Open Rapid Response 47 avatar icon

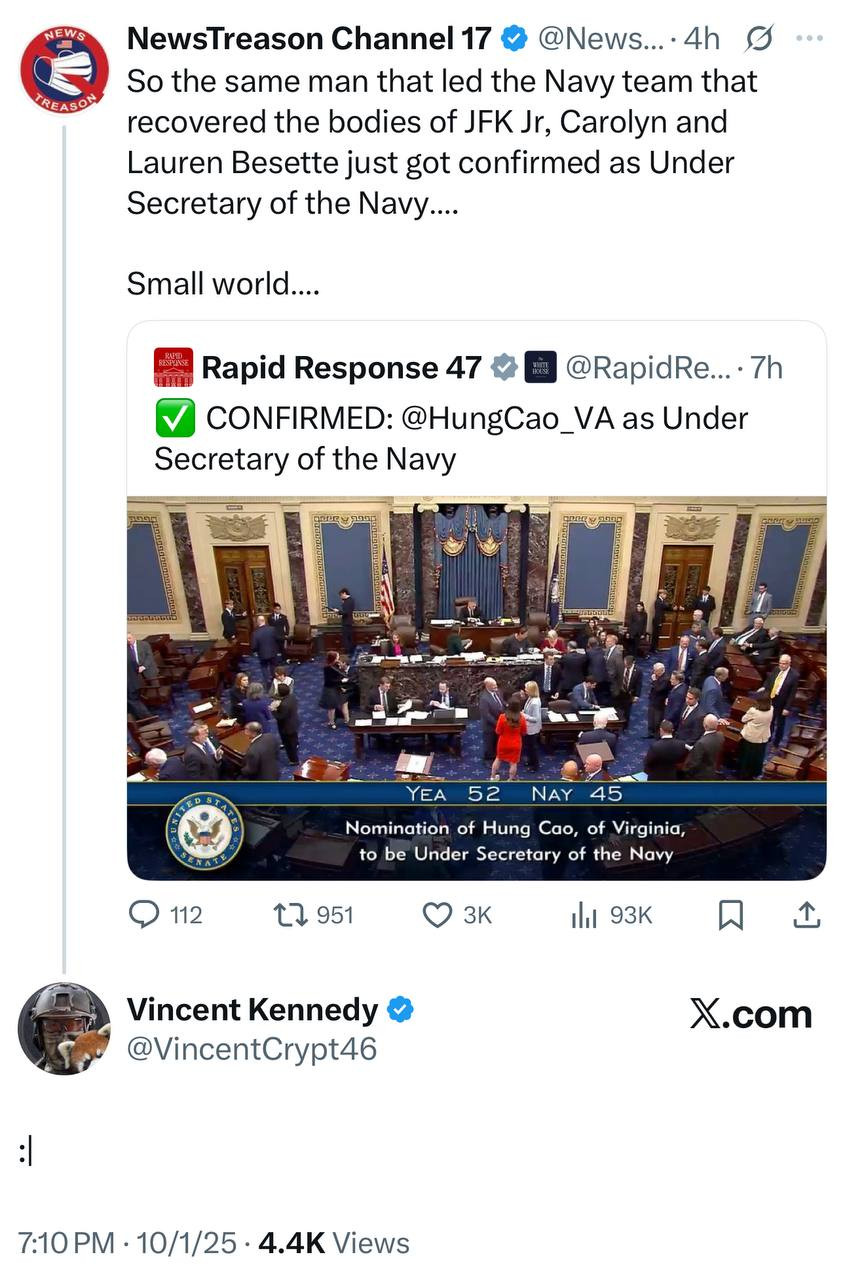173,368
